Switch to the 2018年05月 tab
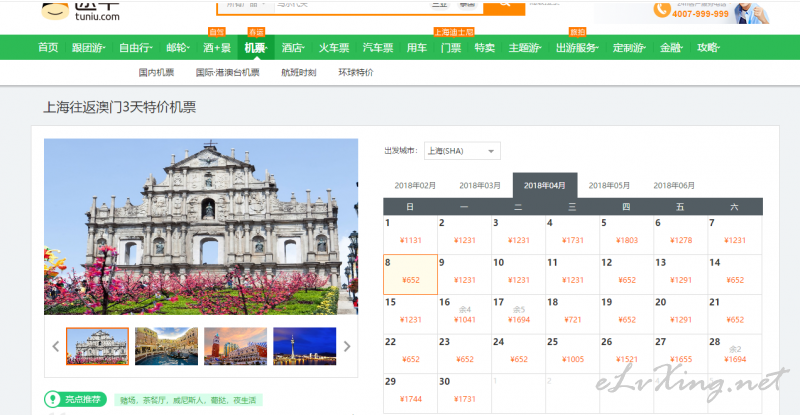Screen dimensions: 800x415 (609, 185)
